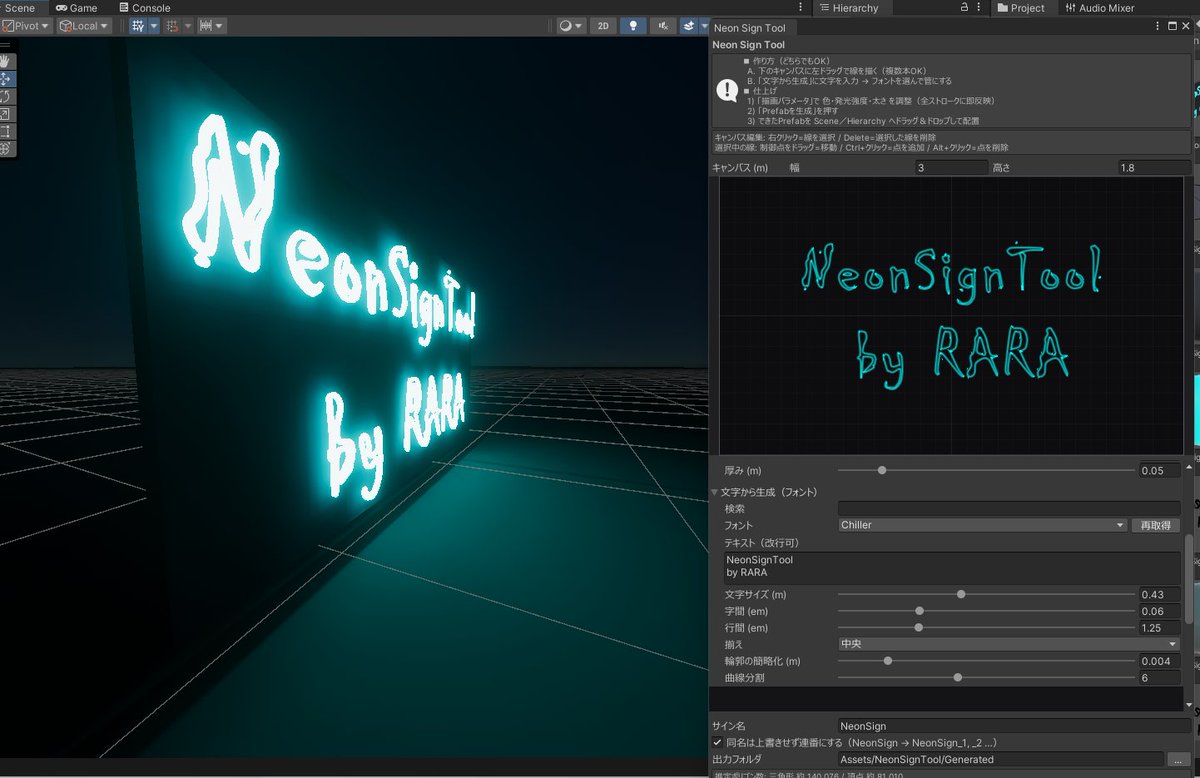
Task: Open Scene view three-dot options menu
Action: (x=798, y=8)
